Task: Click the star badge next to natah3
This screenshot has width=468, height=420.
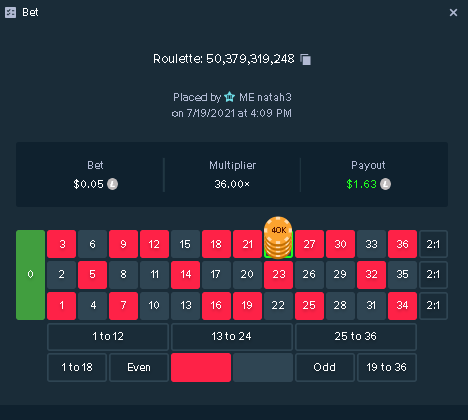Action: [230, 97]
